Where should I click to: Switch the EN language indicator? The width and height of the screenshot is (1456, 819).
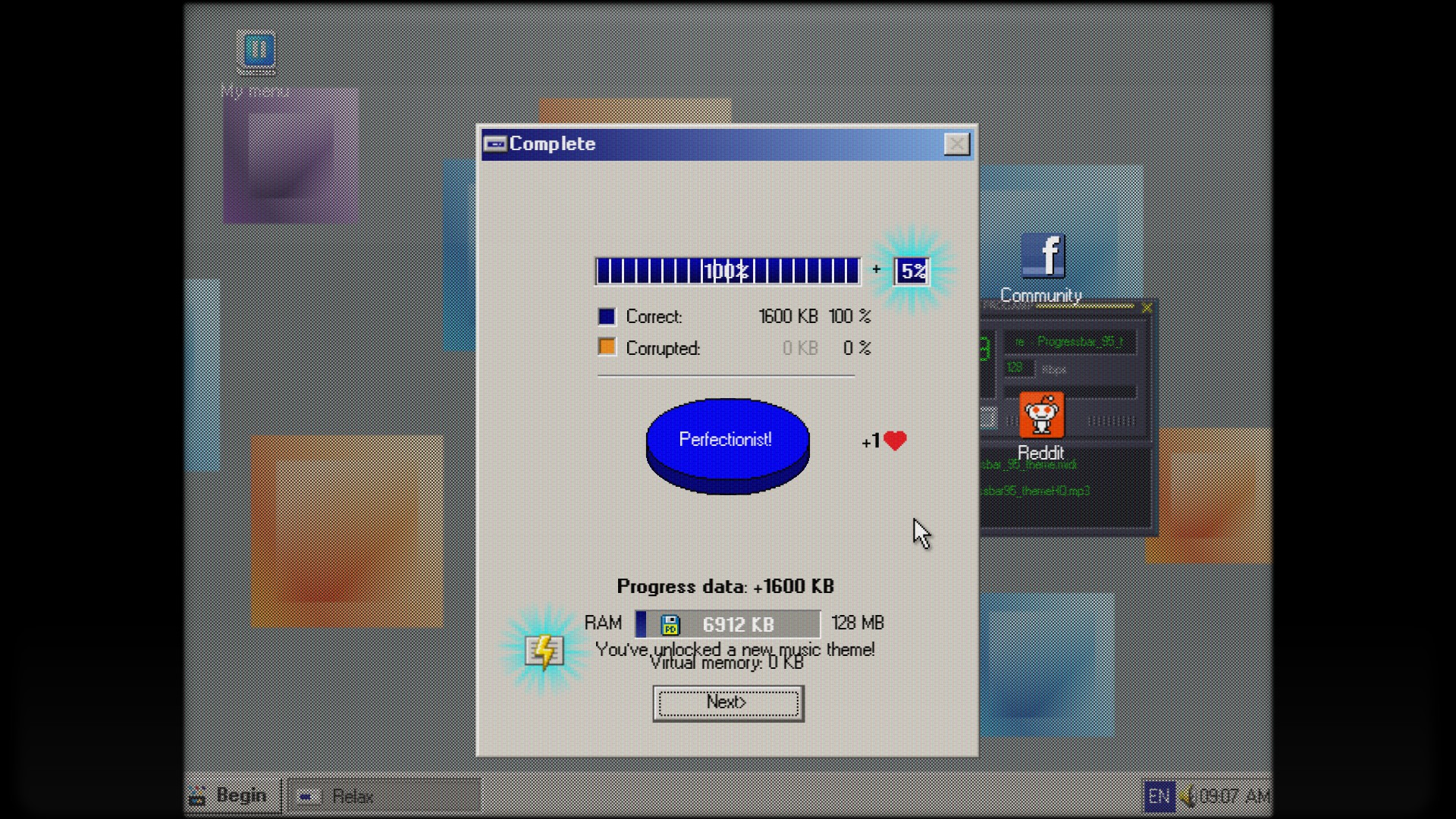[x=1158, y=796]
